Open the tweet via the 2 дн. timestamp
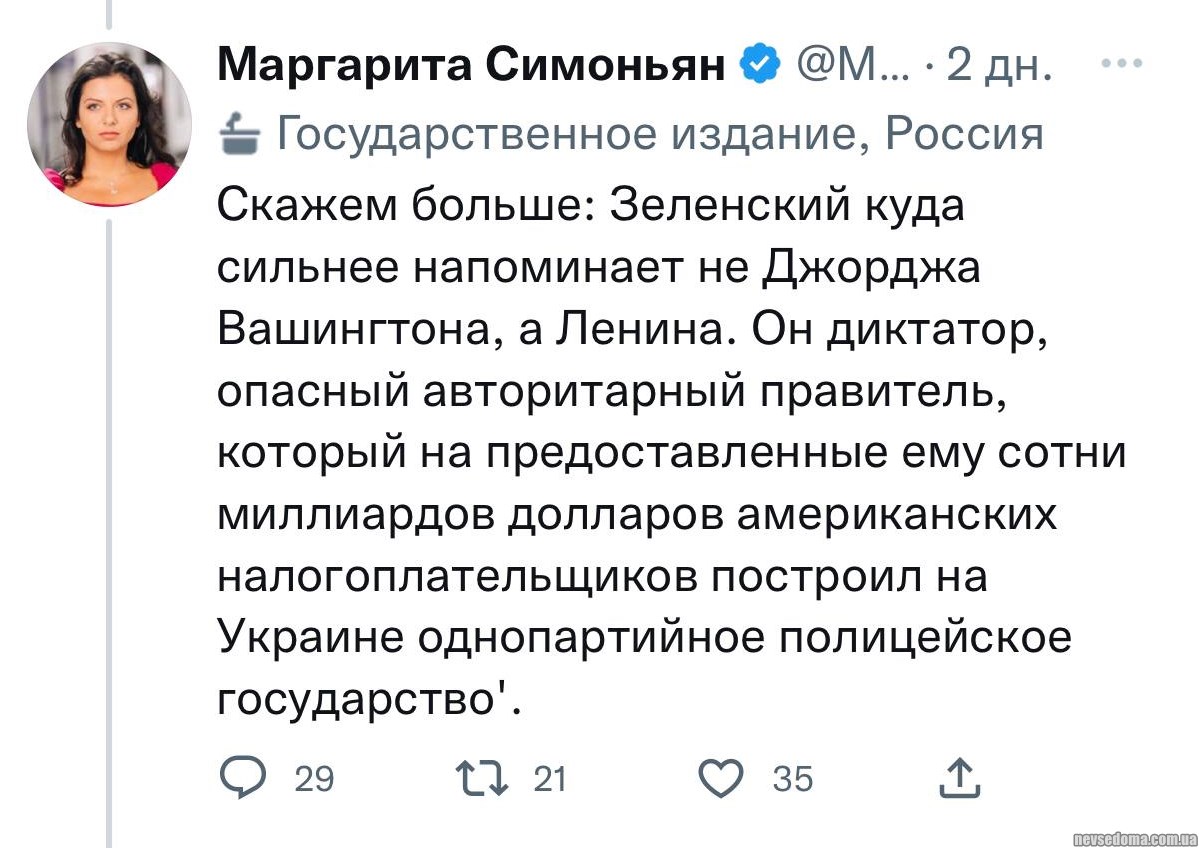The width and height of the screenshot is (1199, 848). pyautogui.click(x=997, y=67)
